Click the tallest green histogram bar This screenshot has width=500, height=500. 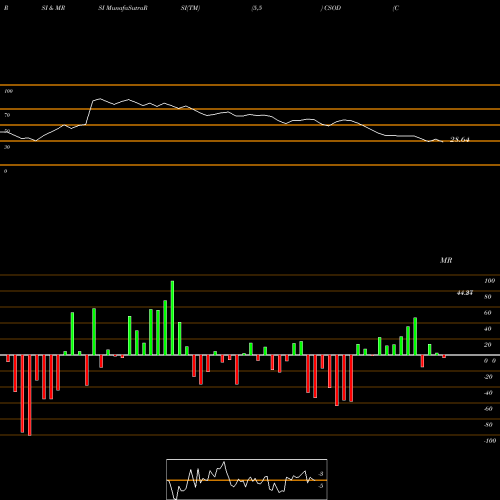pos(172,318)
